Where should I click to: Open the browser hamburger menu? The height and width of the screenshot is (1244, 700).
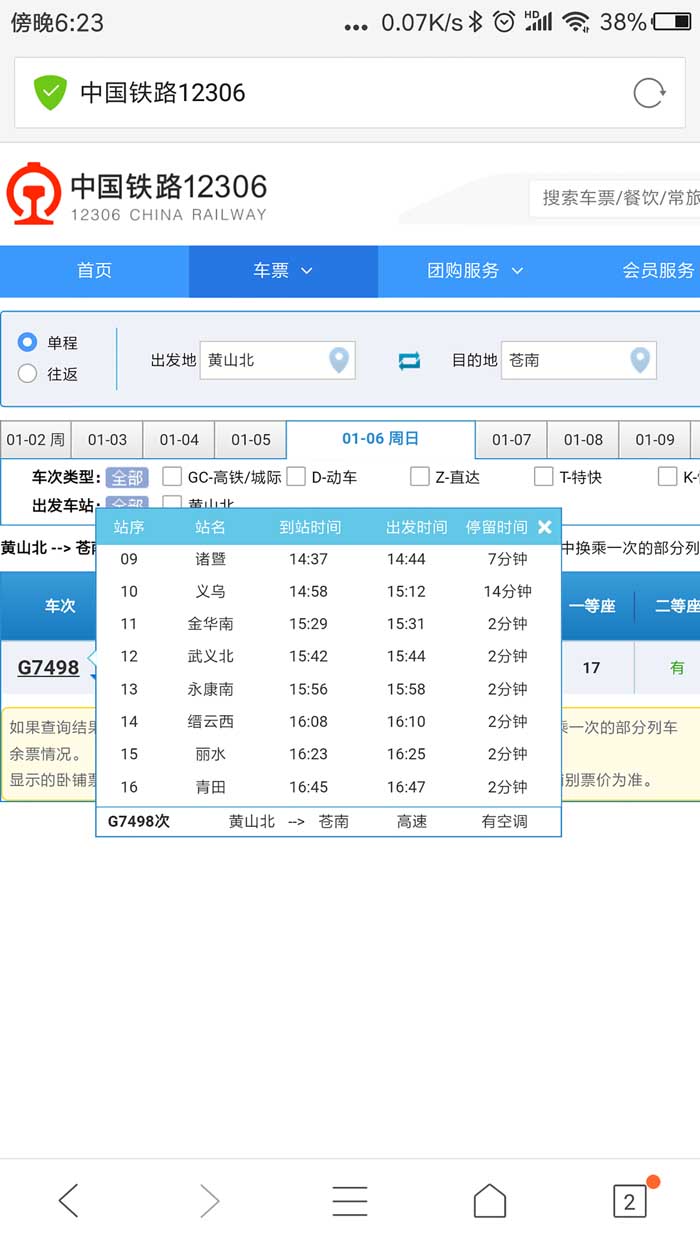[349, 1200]
